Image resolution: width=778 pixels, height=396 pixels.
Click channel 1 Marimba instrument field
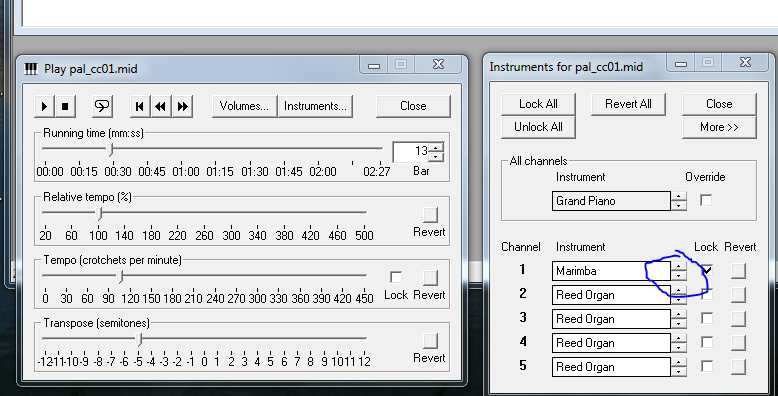click(x=611, y=271)
